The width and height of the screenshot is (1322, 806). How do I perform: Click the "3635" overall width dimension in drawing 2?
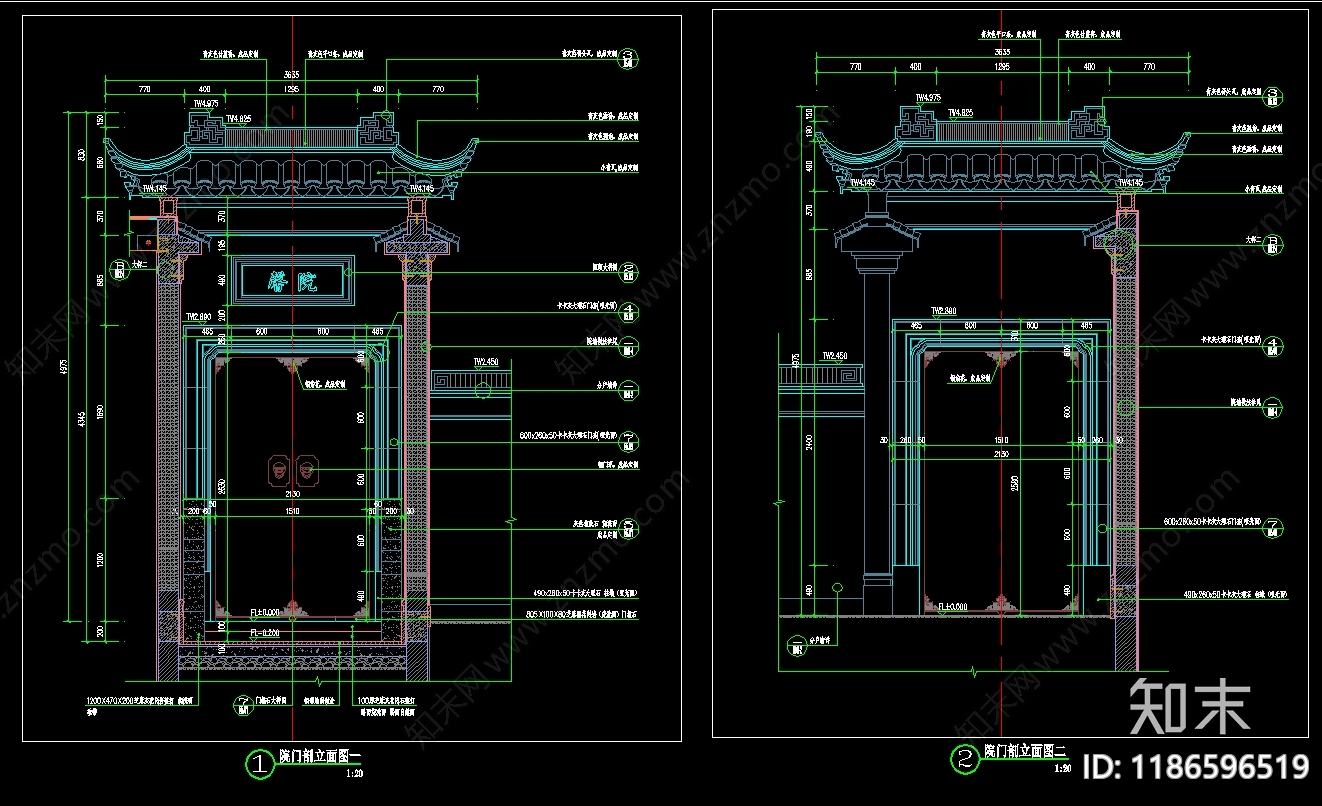[1002, 52]
